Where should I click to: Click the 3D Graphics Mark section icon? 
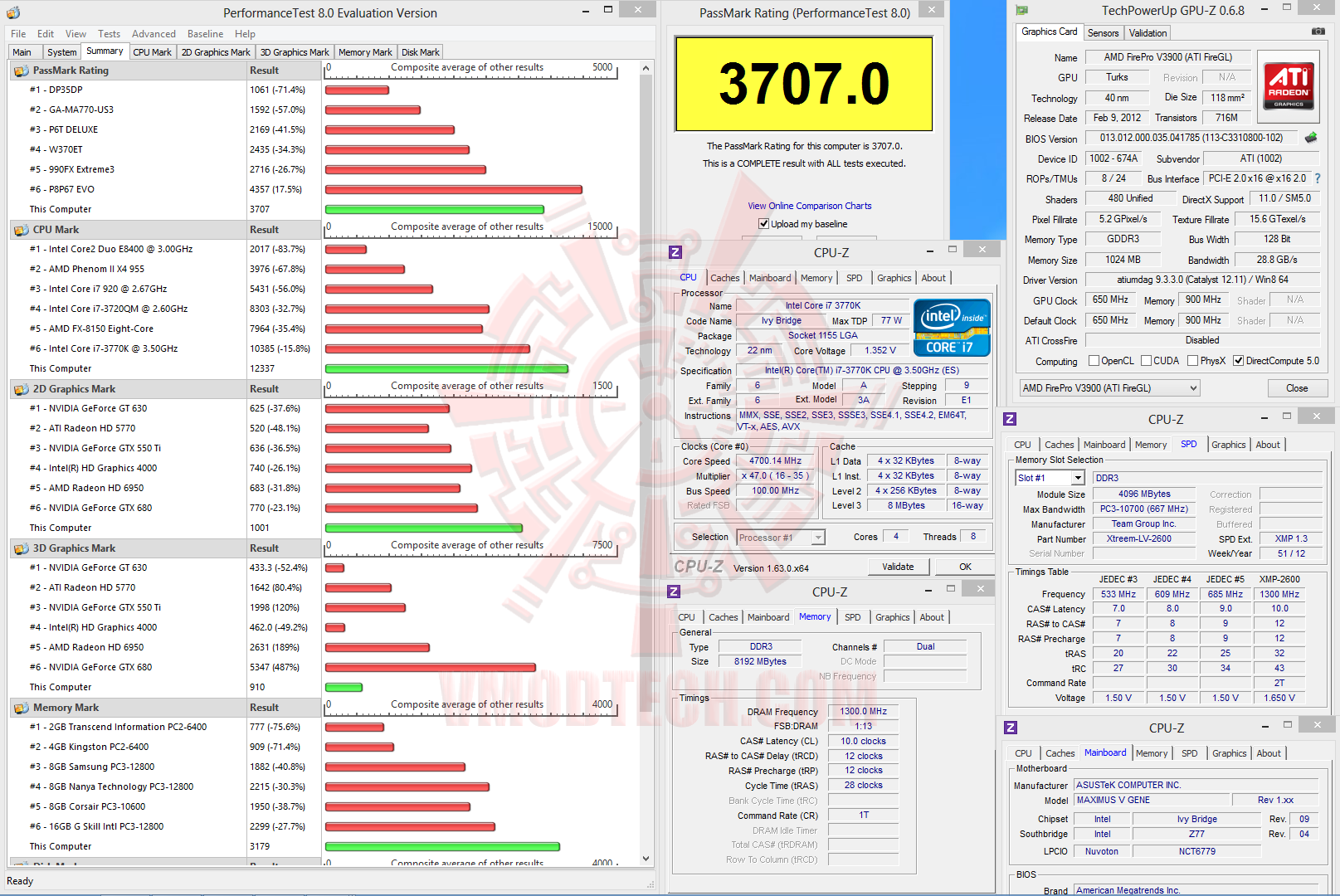click(21, 548)
